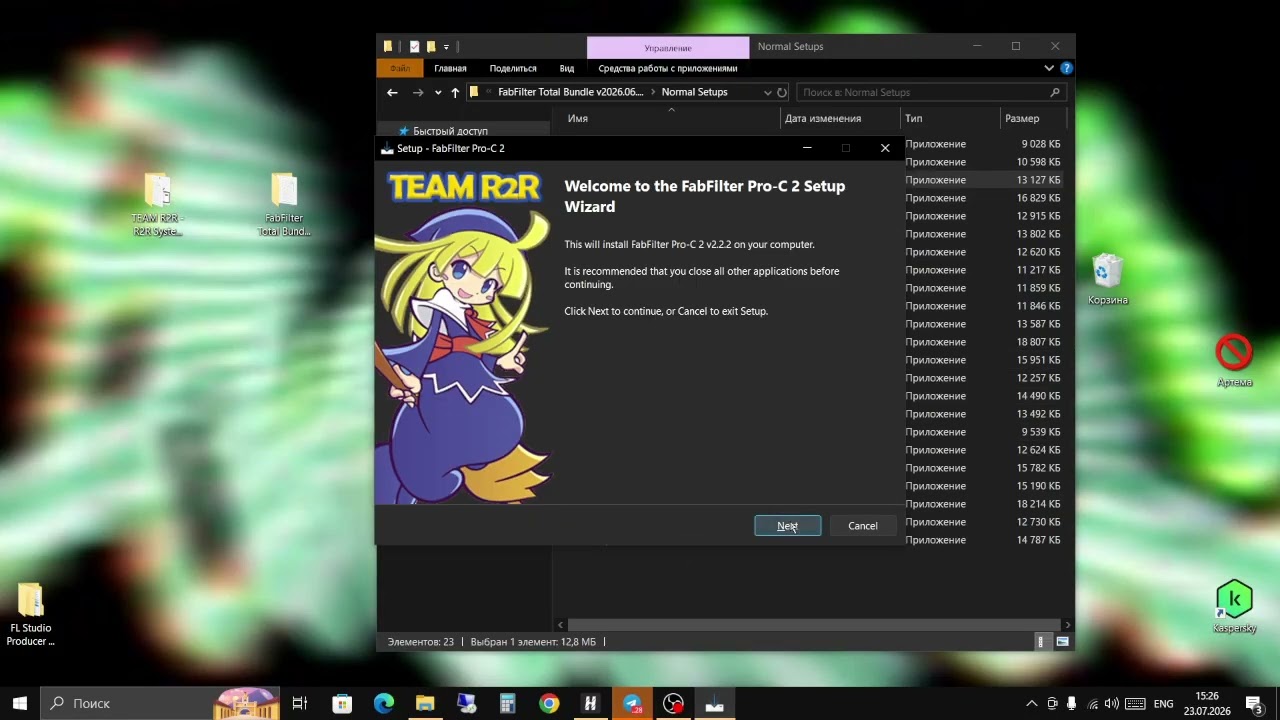Click the search box in Normal Setups
The height and width of the screenshot is (720, 1280).
[930, 92]
